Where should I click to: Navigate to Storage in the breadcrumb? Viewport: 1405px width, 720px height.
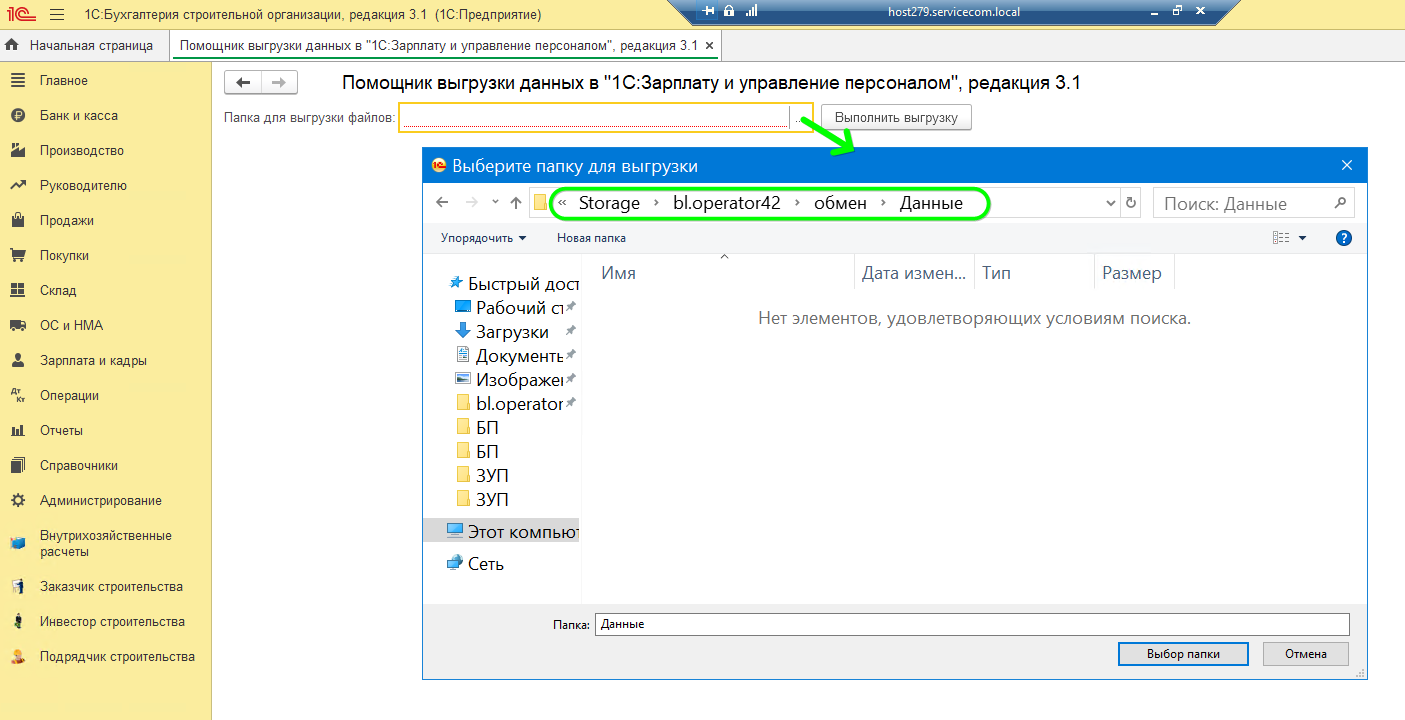[x=609, y=203]
